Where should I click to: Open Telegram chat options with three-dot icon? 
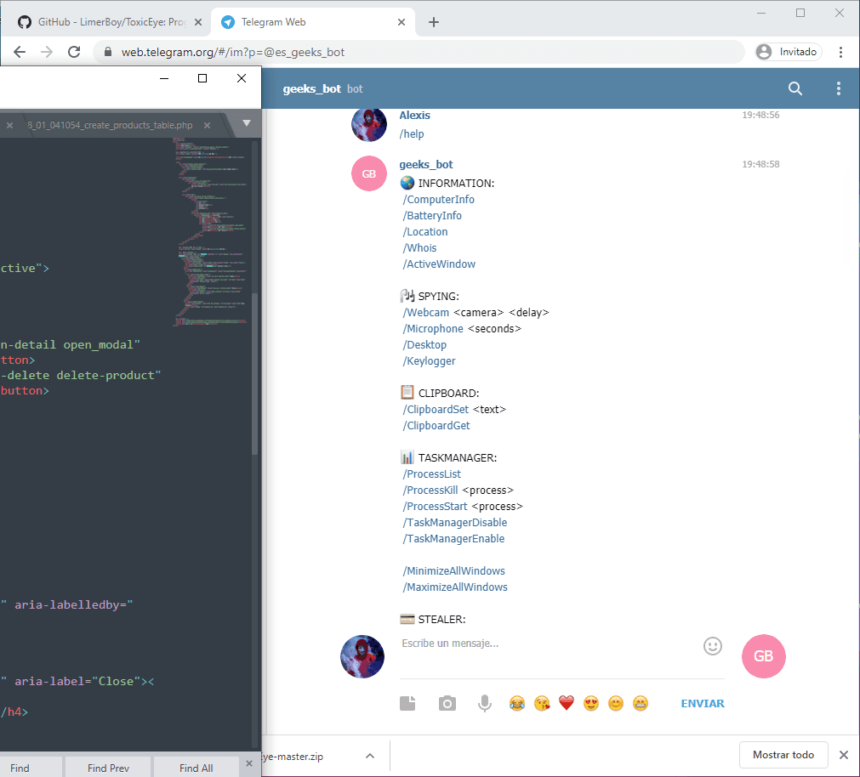[x=838, y=88]
